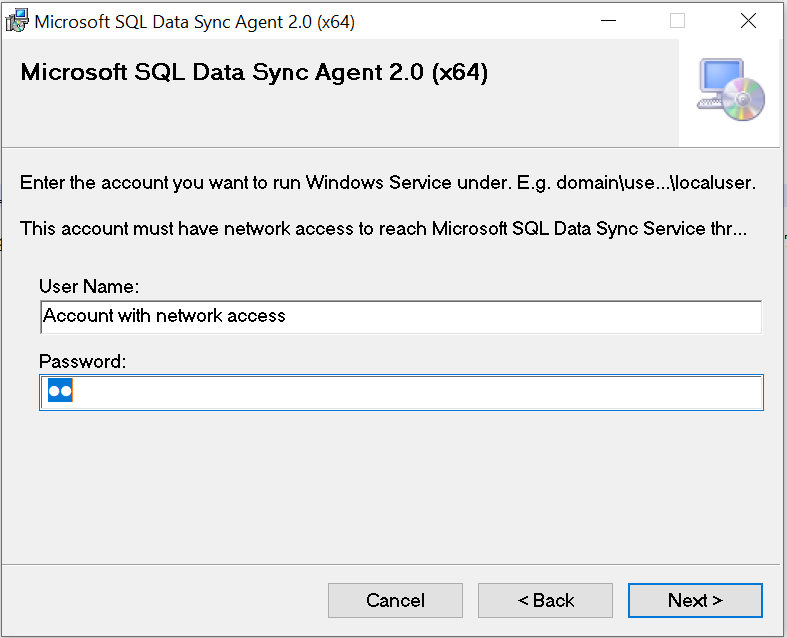Click the 'This account must have network access' text
The image size is (787, 638).
point(383,229)
